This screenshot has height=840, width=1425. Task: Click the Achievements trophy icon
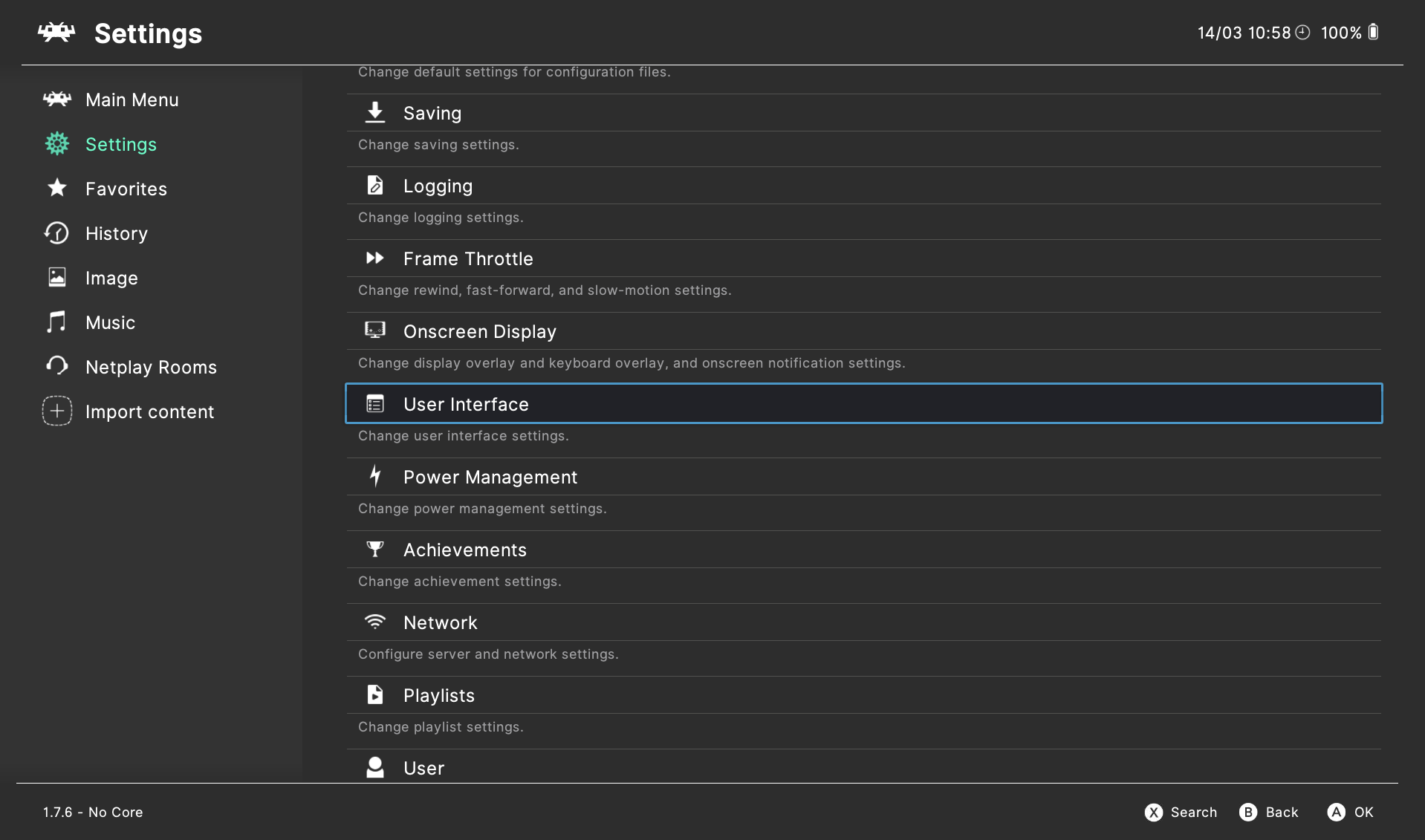pos(375,549)
